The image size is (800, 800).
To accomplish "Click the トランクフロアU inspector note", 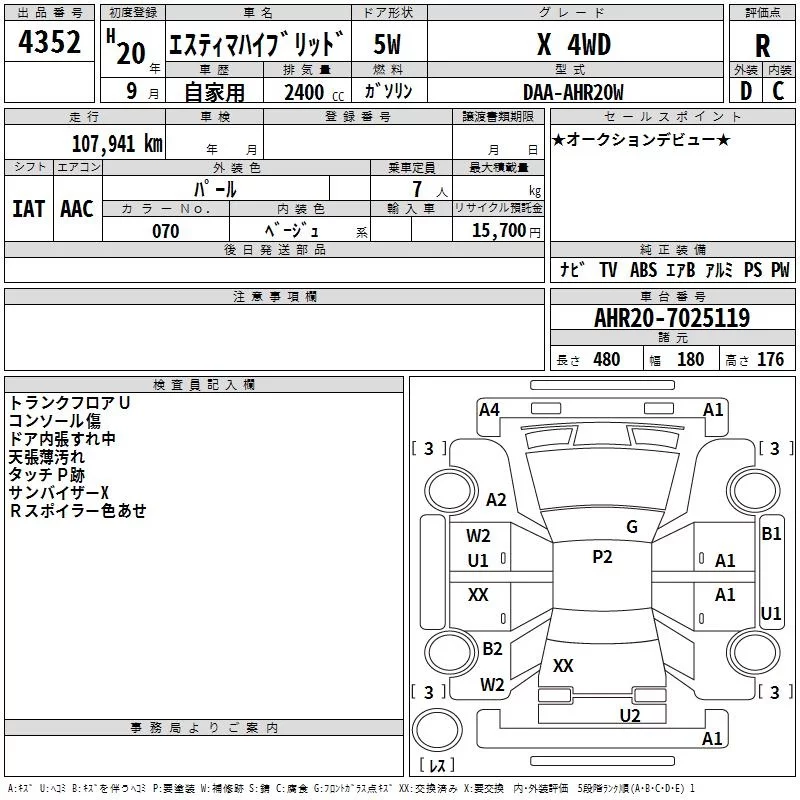I will (x=69, y=403).
